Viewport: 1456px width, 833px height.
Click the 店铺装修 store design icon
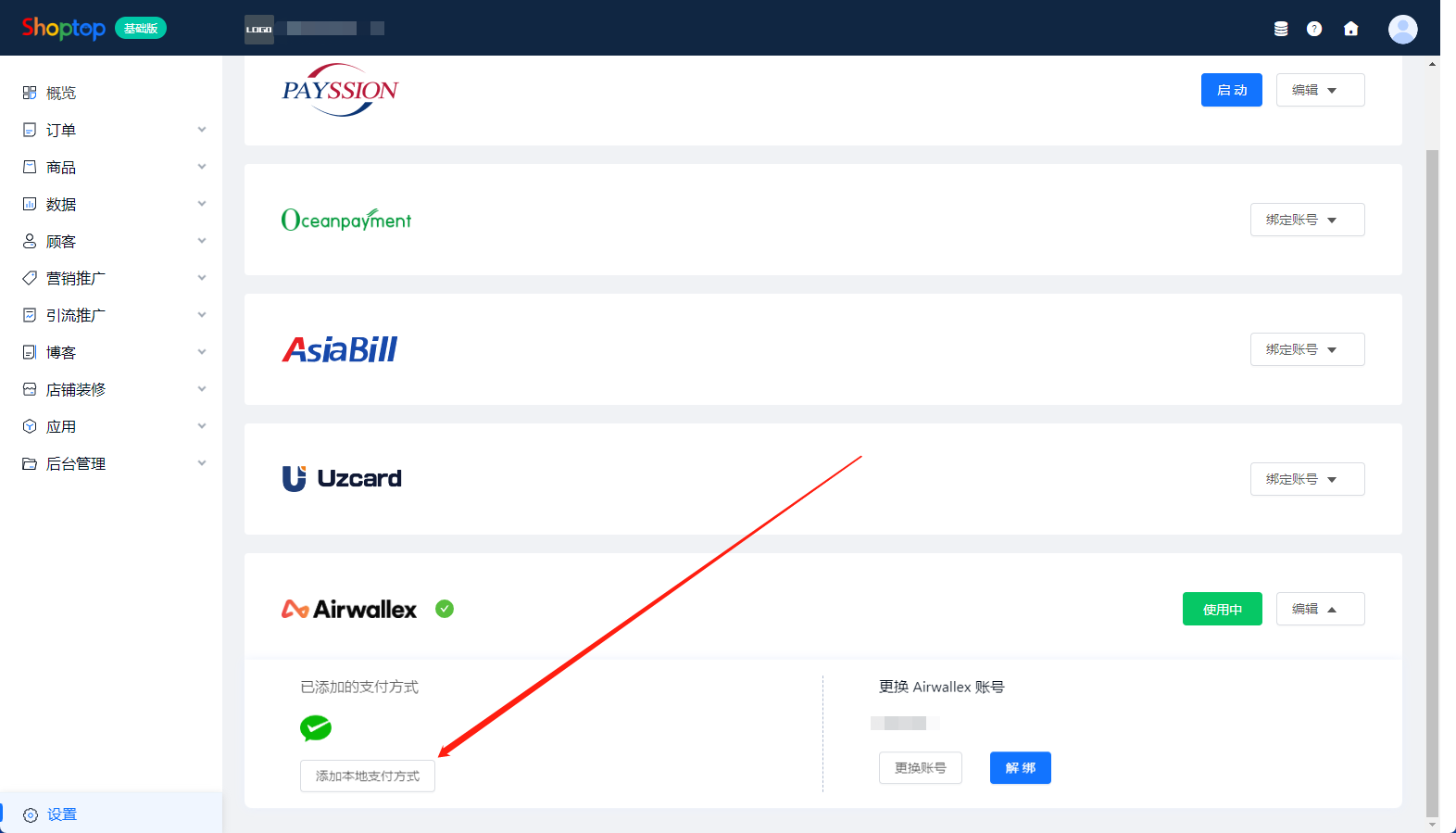30,389
